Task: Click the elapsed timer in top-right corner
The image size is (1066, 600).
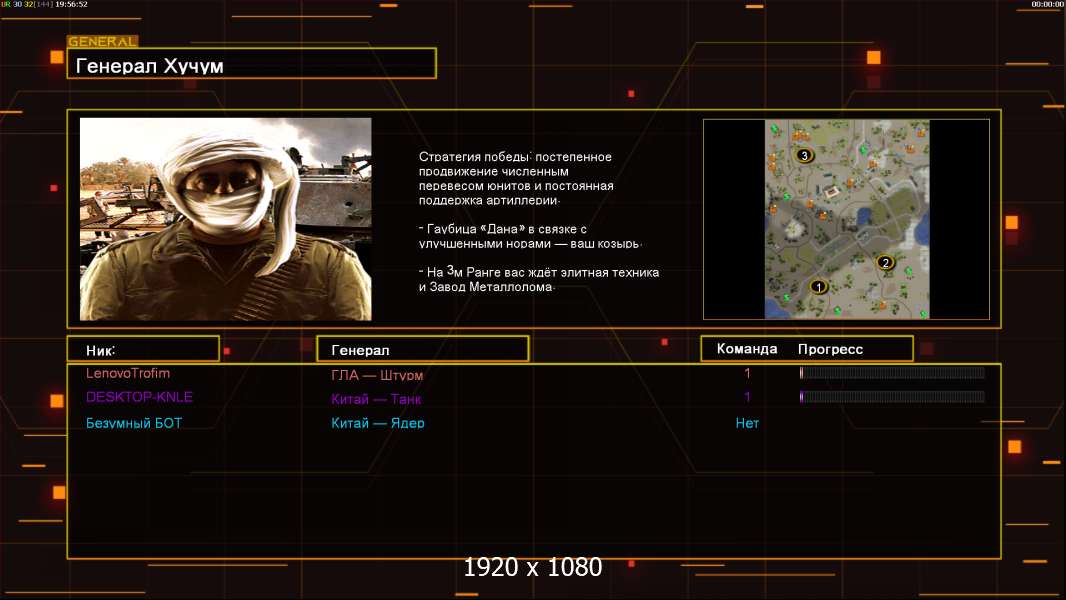Action: coord(1047,5)
